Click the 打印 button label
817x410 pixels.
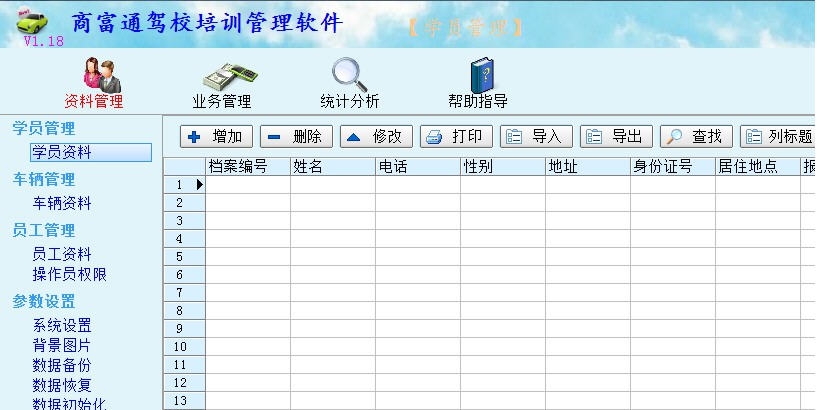click(x=467, y=136)
